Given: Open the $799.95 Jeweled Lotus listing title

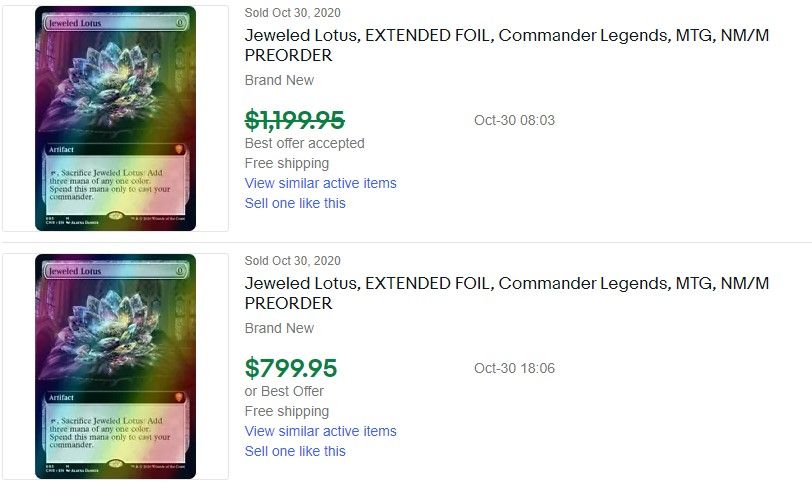Looking at the screenshot, I should 506,293.
